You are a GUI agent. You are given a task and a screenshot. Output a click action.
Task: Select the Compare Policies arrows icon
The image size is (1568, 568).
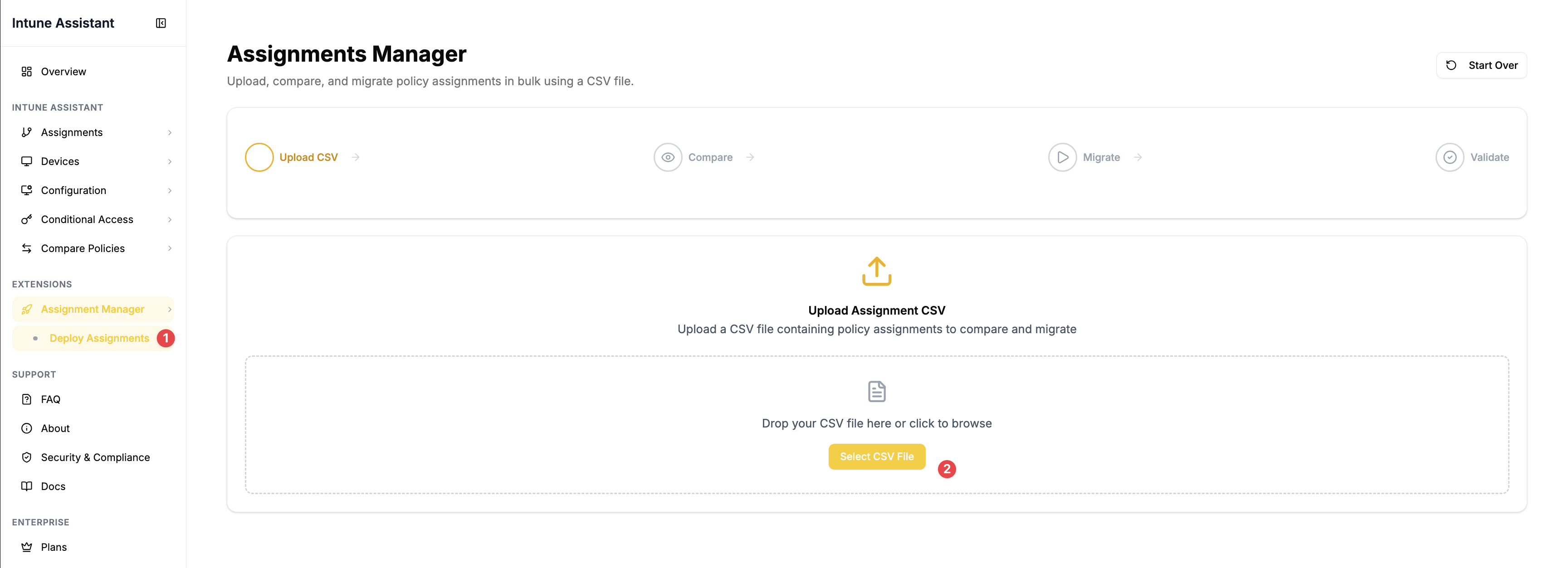click(x=26, y=248)
